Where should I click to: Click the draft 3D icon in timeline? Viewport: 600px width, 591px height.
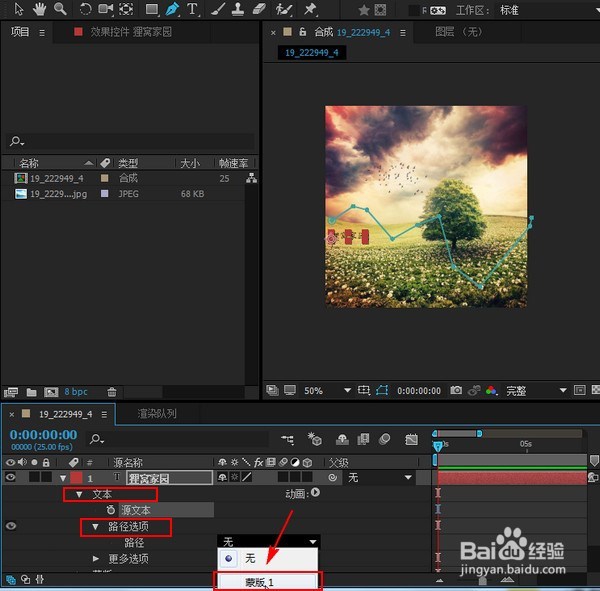[x=315, y=439]
